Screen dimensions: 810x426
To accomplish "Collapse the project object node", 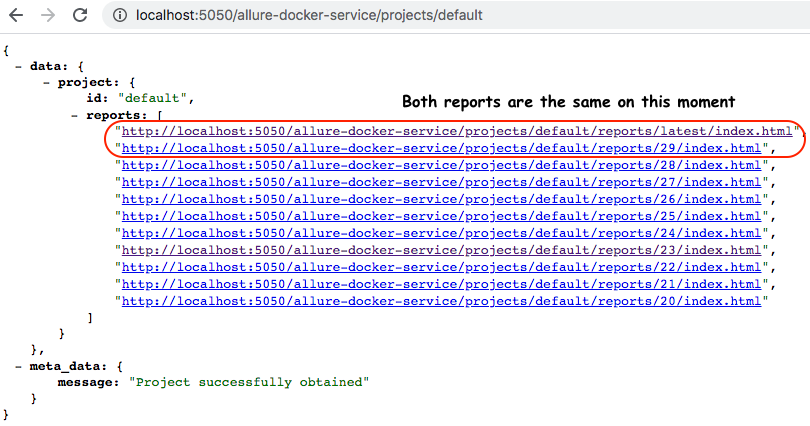I will tap(47, 82).
